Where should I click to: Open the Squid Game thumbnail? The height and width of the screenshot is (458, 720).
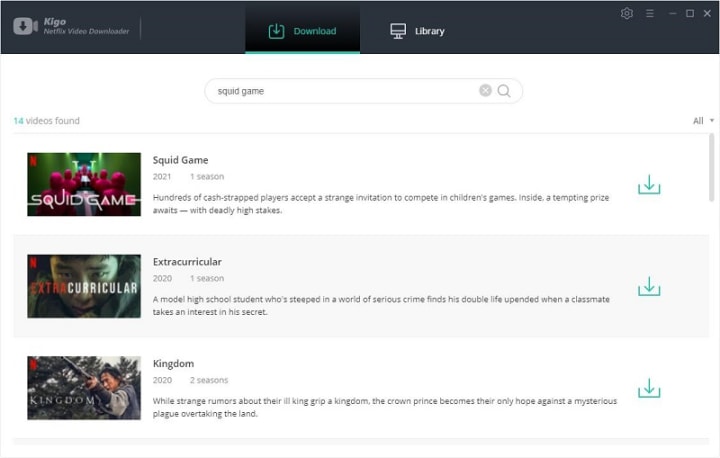pyautogui.click(x=84, y=184)
